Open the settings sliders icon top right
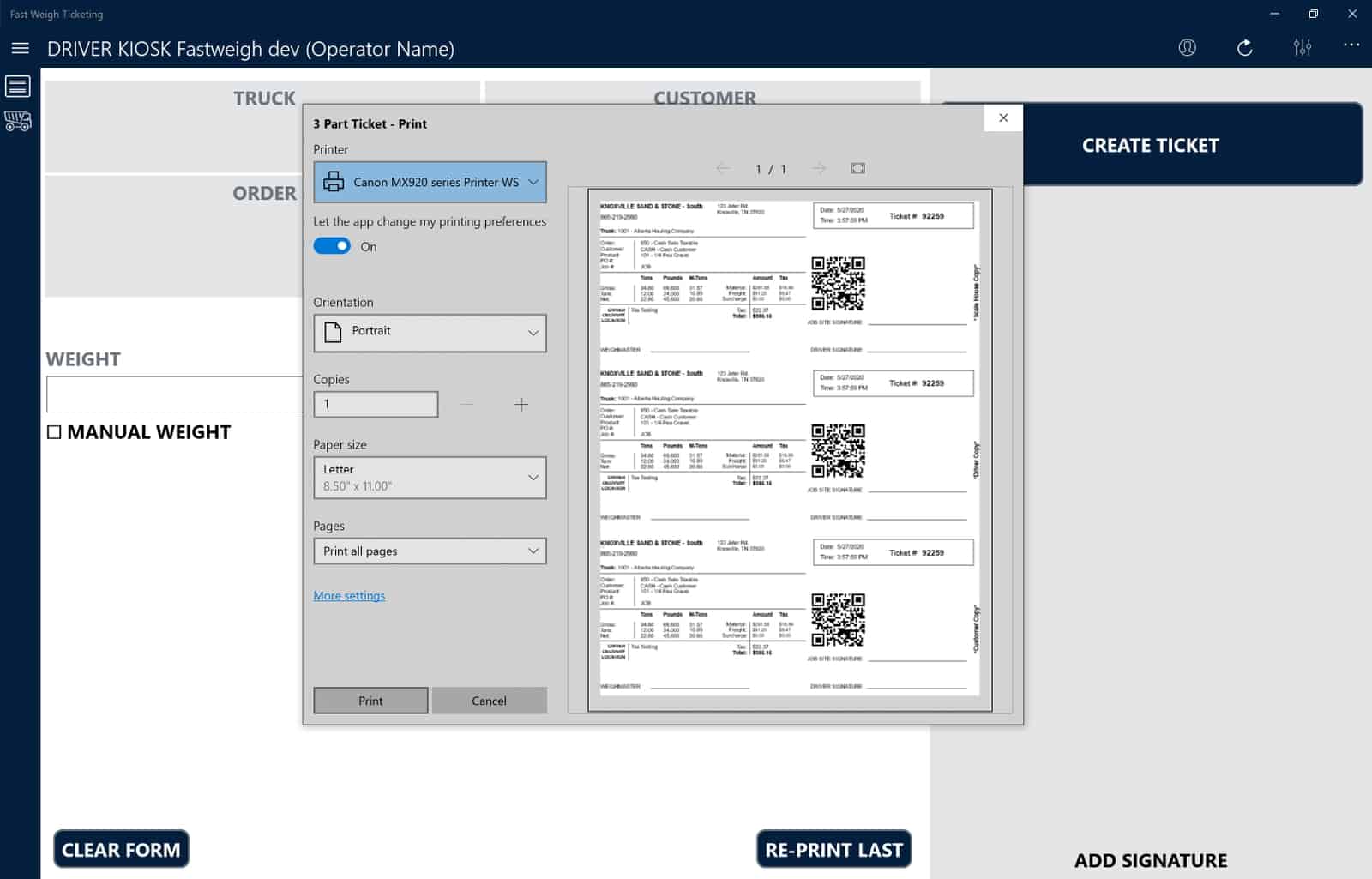 click(x=1302, y=48)
